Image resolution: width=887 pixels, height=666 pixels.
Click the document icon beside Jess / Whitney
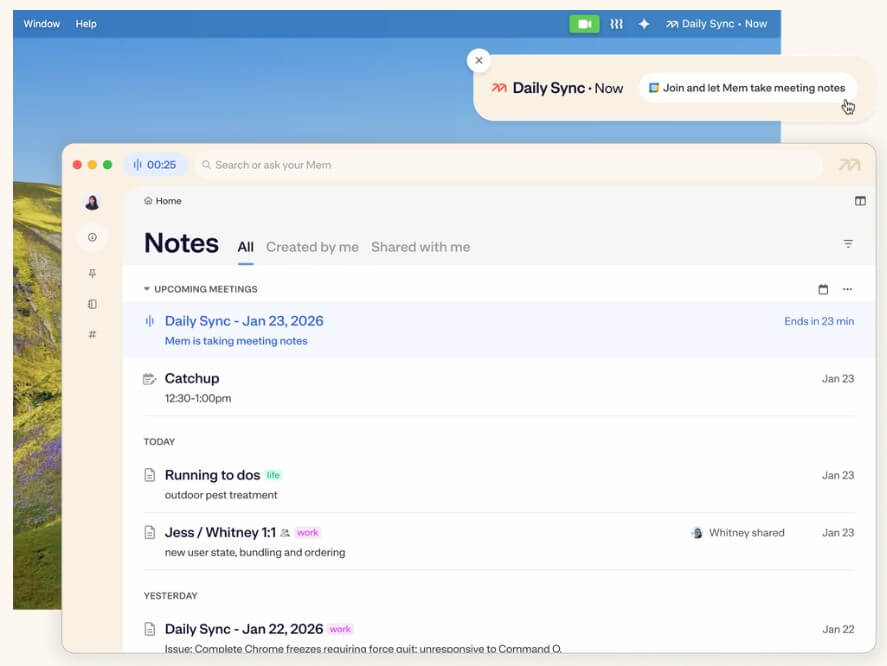tap(149, 532)
